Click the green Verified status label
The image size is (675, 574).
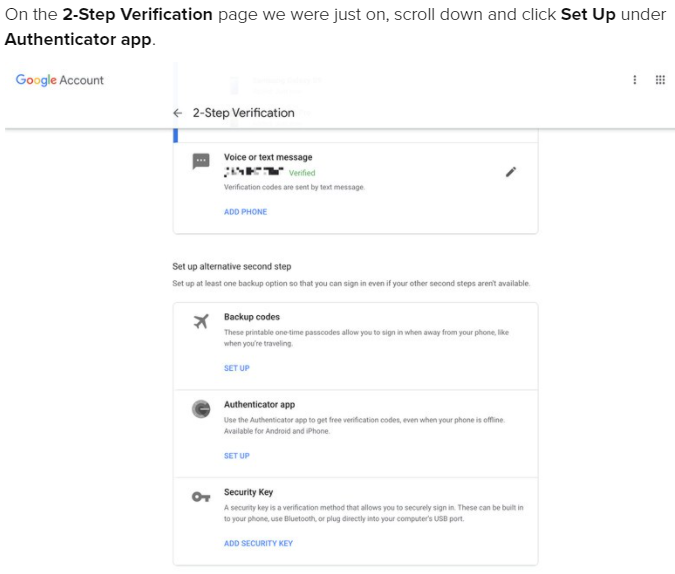tap(302, 173)
